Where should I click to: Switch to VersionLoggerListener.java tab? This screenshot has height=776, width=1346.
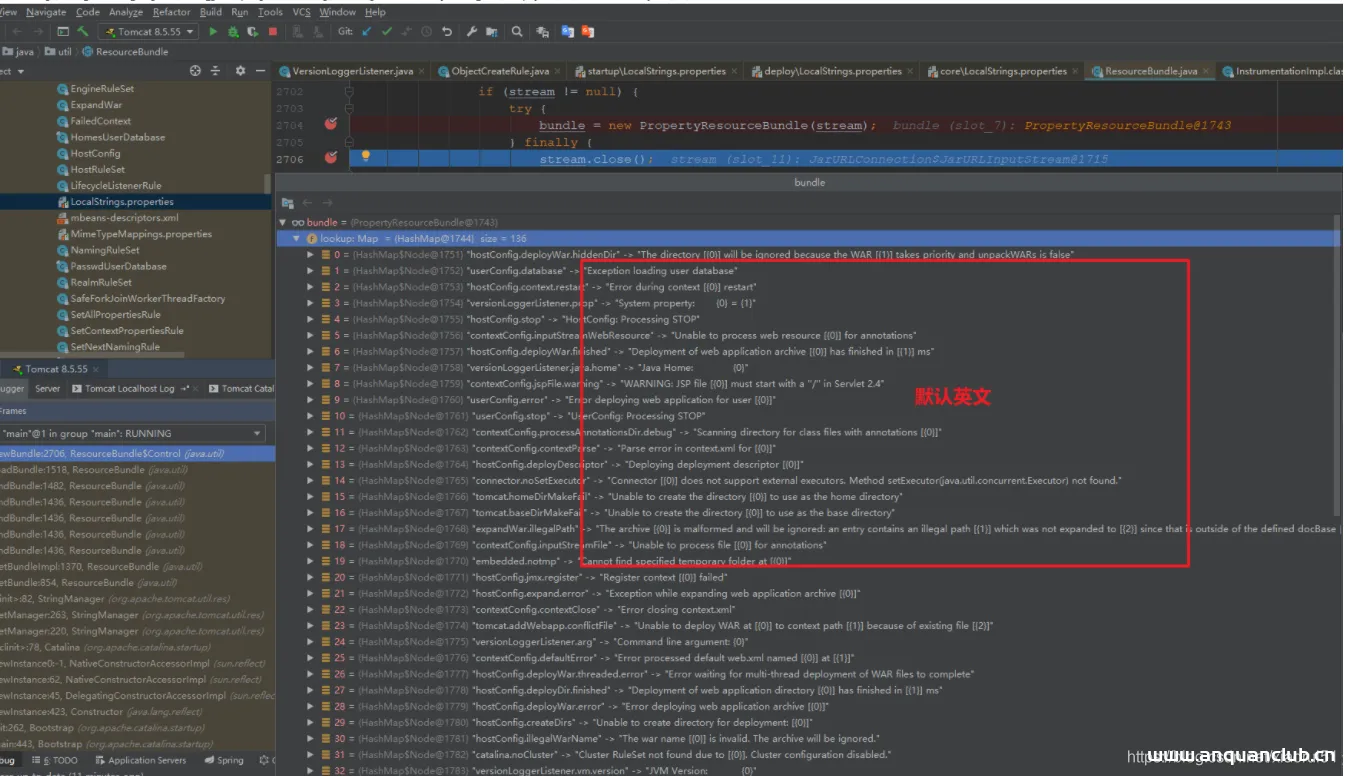(x=352, y=72)
